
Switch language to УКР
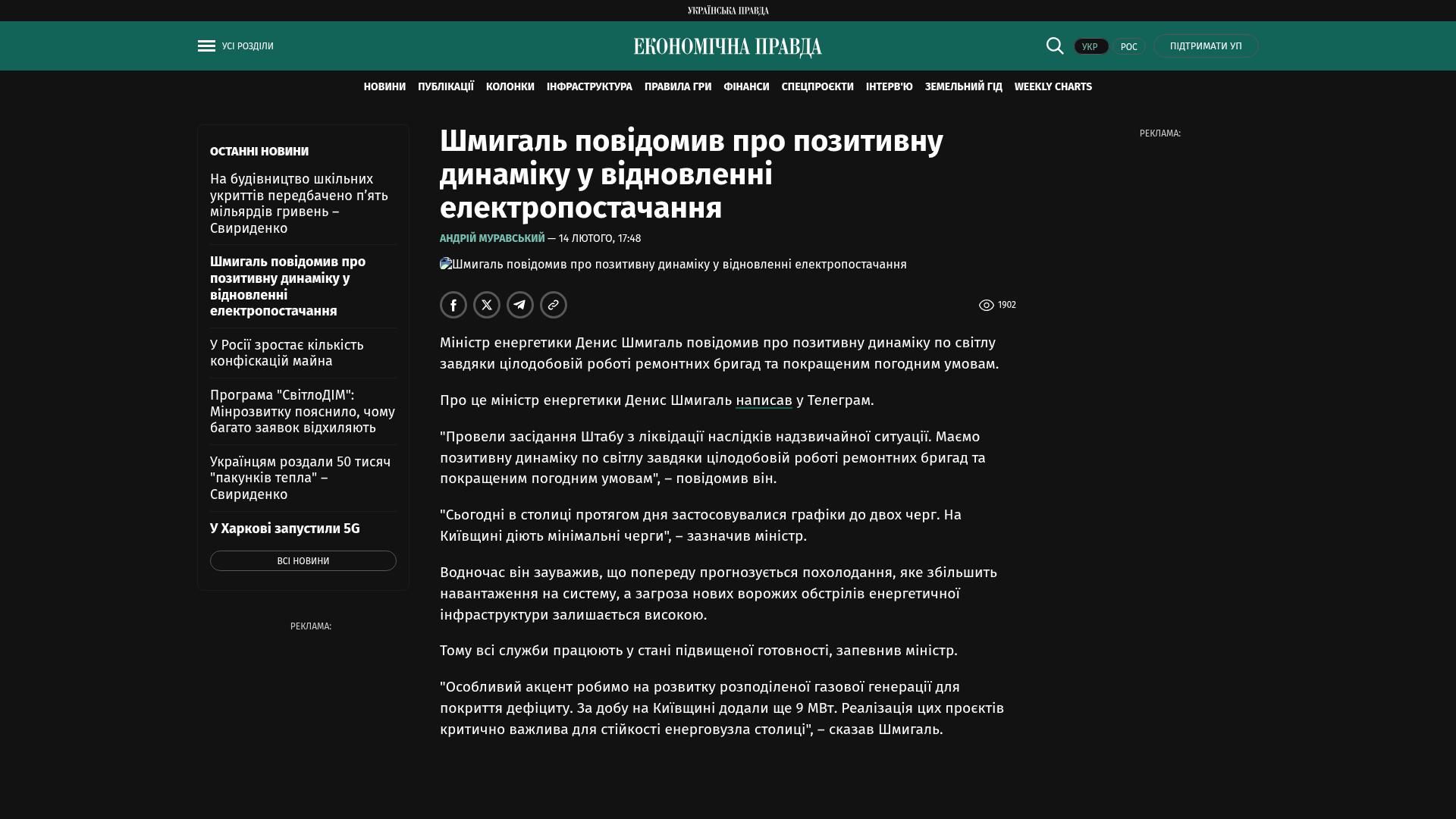[1090, 46]
